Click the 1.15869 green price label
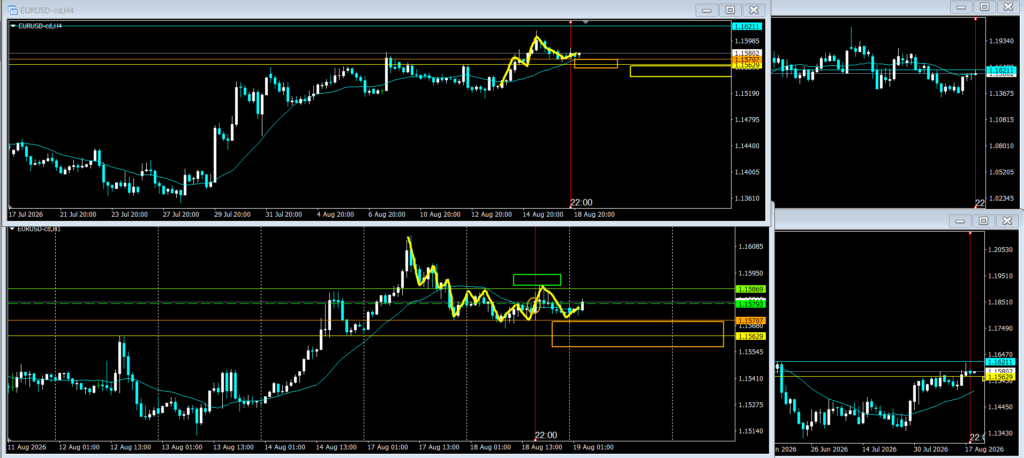The width and height of the screenshot is (1024, 458). click(x=748, y=289)
